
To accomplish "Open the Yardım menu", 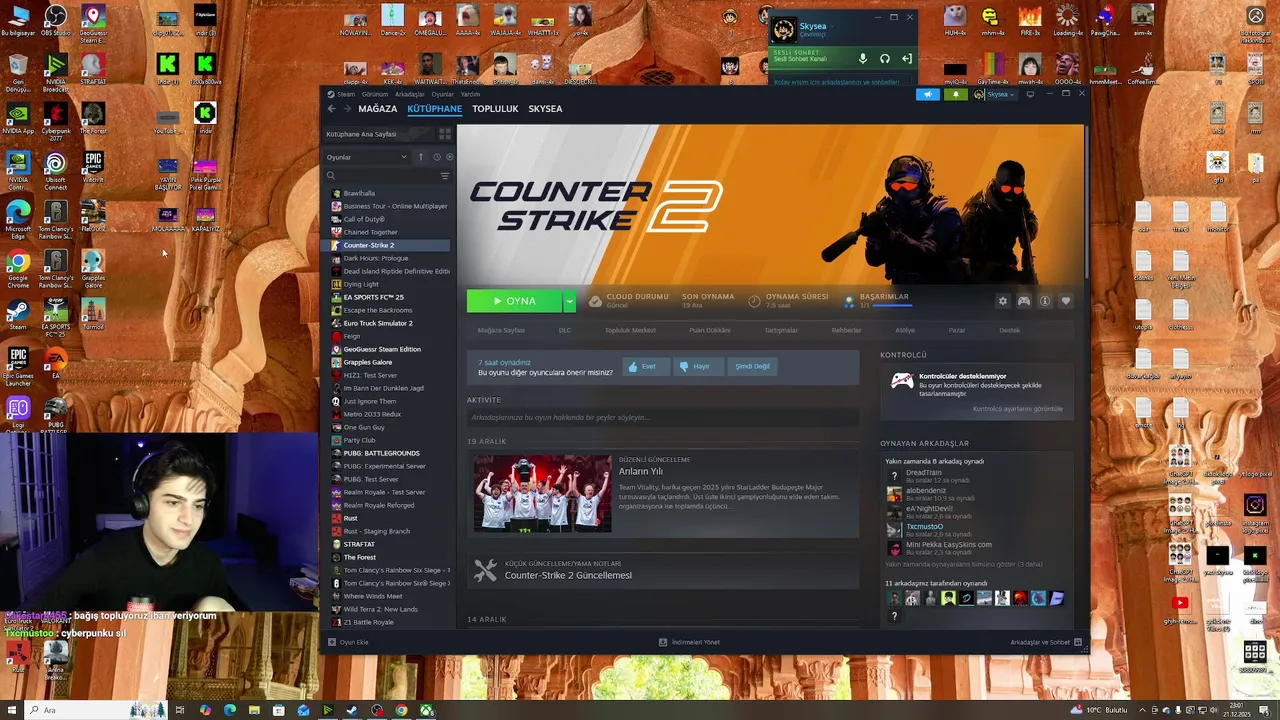I will (x=470, y=94).
